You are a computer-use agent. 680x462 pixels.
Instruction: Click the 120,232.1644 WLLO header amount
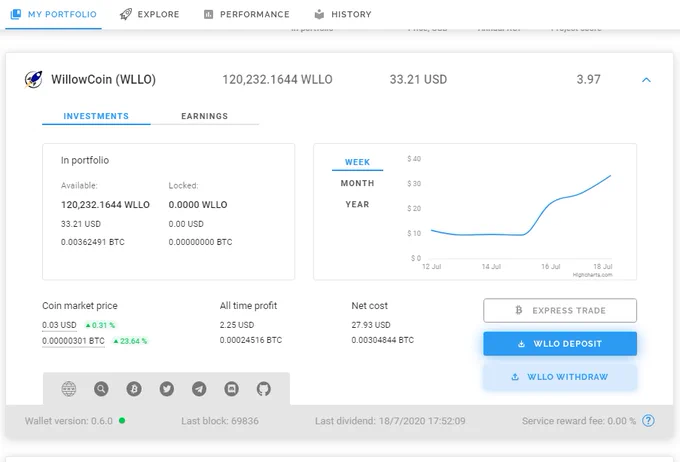[x=278, y=79]
